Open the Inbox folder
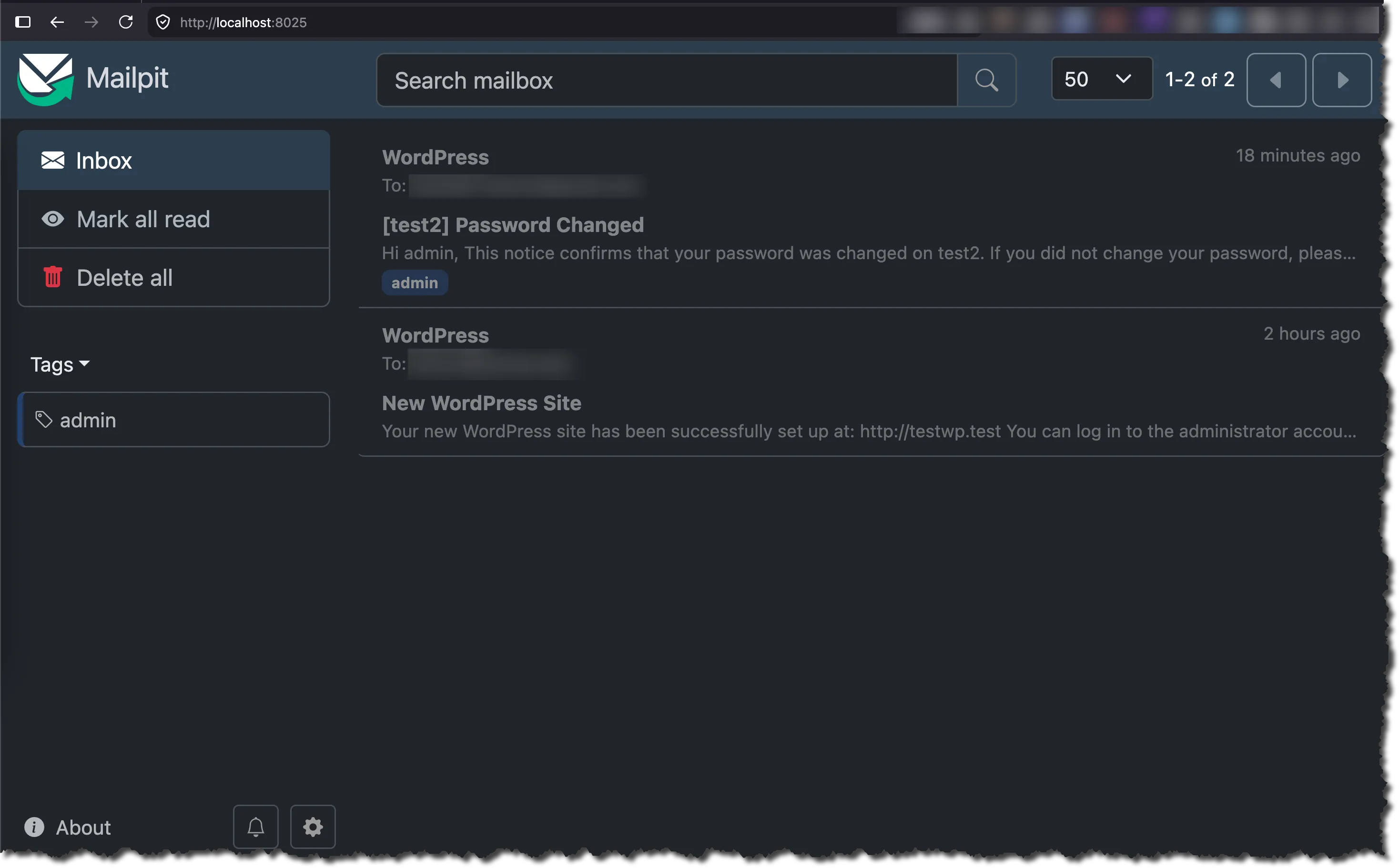Viewport: 1399px width, 868px height. pyautogui.click(x=173, y=161)
